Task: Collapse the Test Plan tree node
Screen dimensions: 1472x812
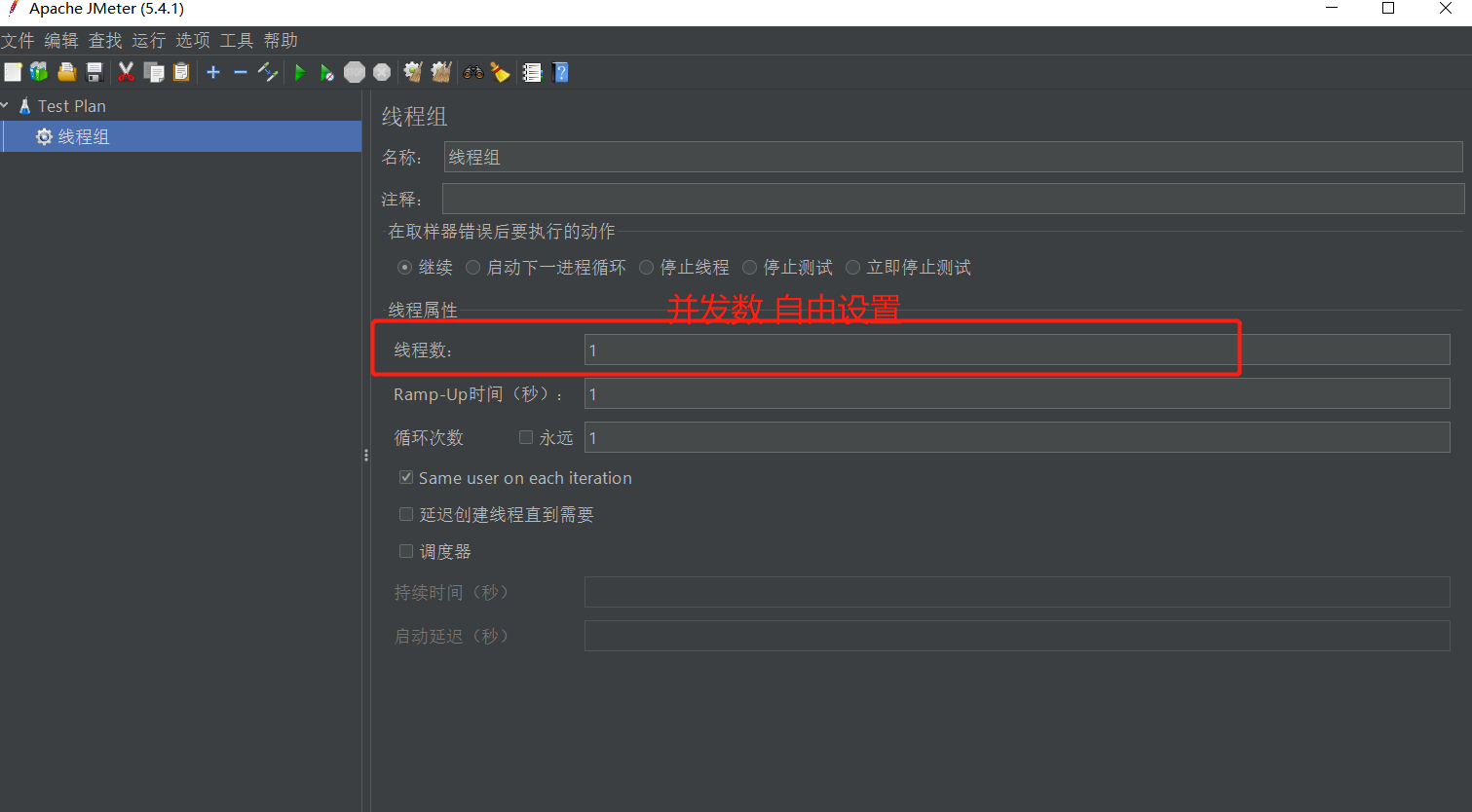Action: [5, 105]
